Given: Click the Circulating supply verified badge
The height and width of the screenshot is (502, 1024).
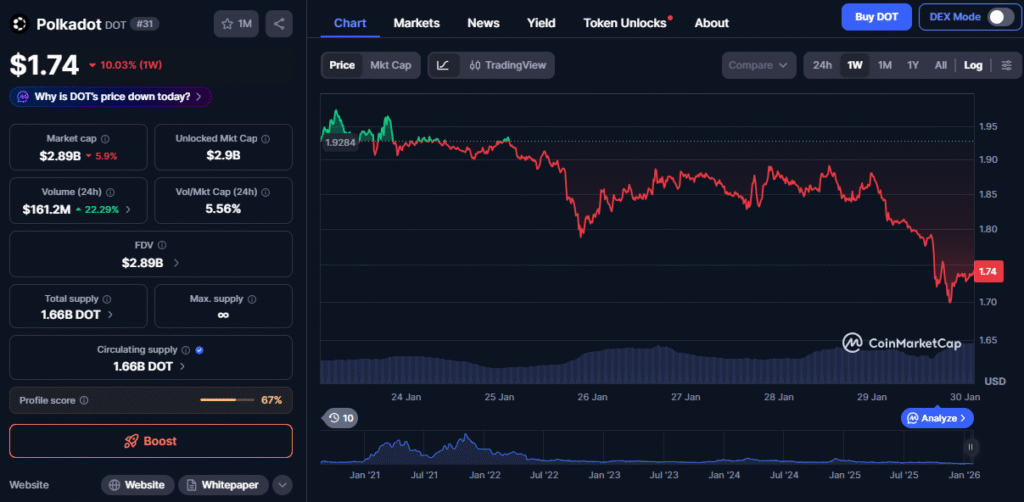Looking at the screenshot, I should click(x=200, y=350).
